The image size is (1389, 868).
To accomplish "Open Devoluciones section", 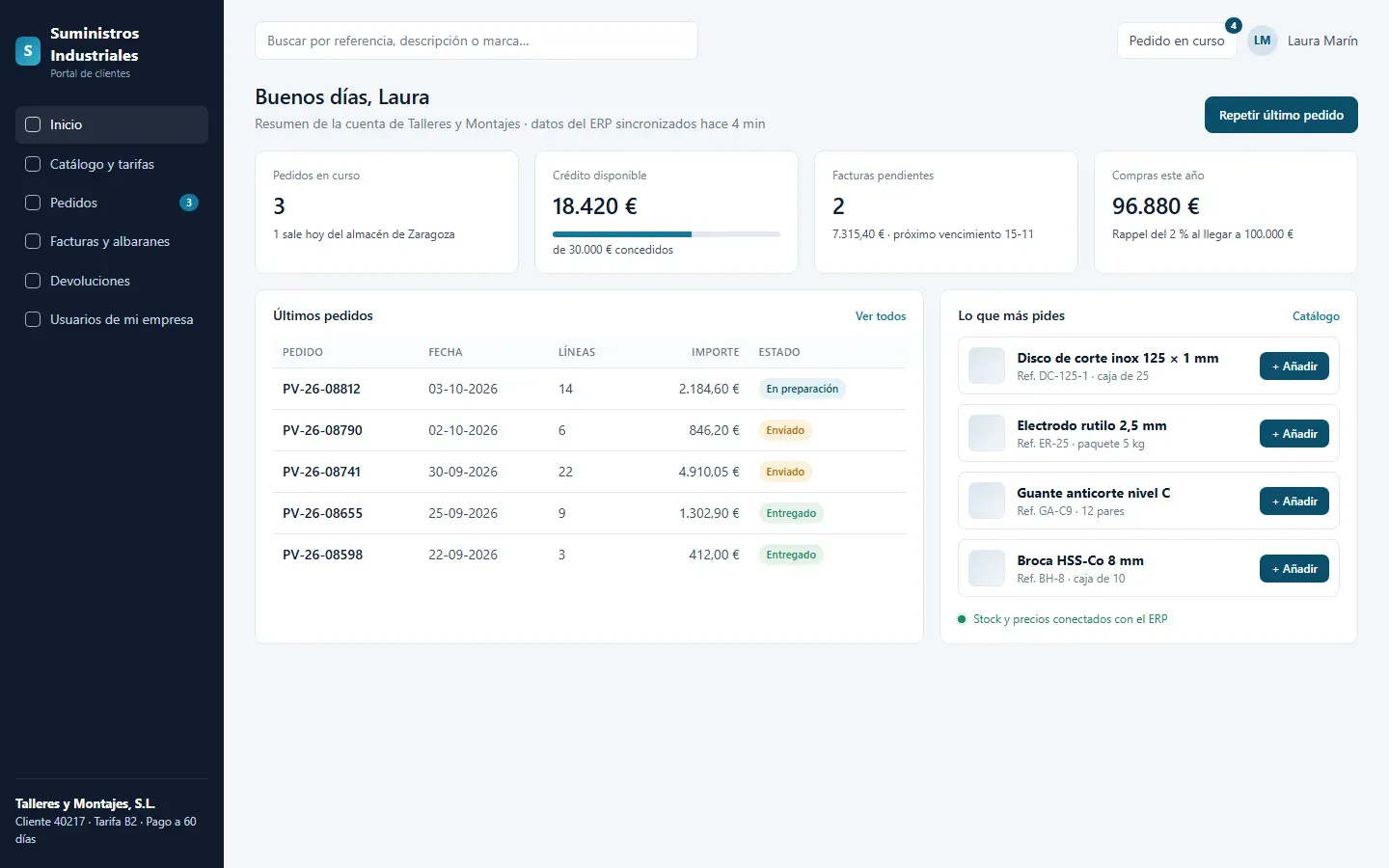I will [112, 281].
